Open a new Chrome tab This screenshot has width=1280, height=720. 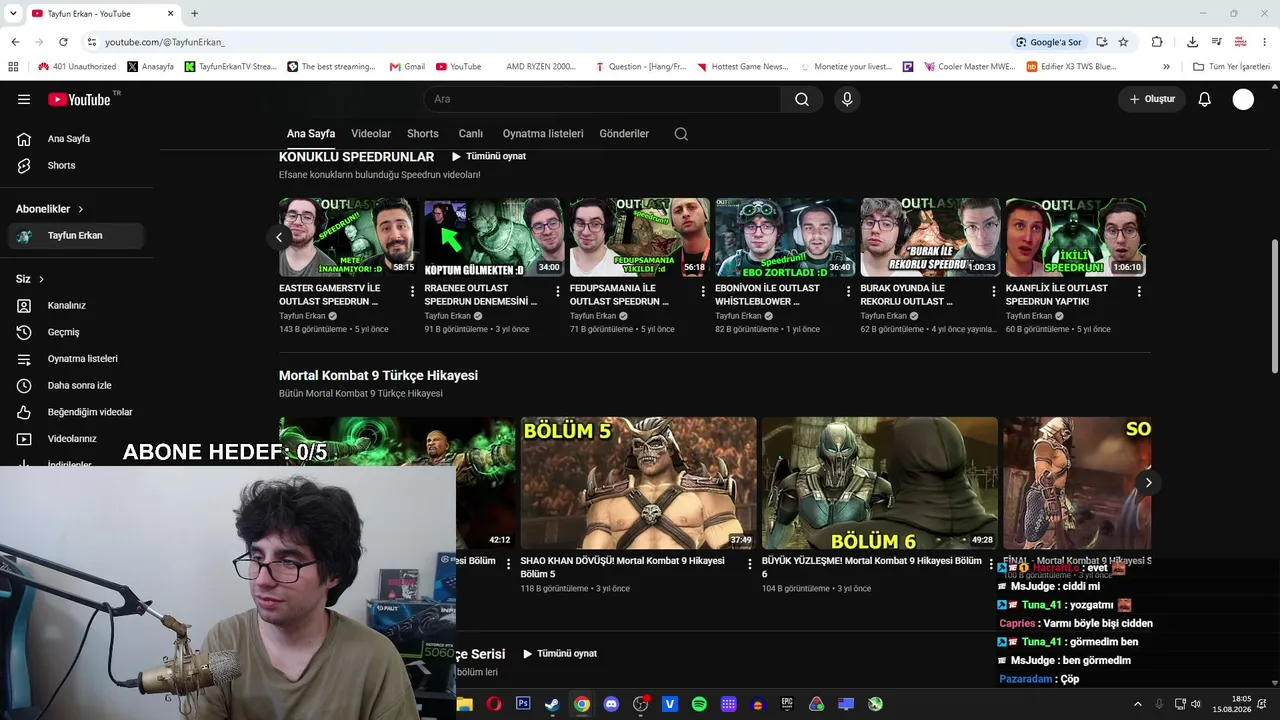(194, 13)
